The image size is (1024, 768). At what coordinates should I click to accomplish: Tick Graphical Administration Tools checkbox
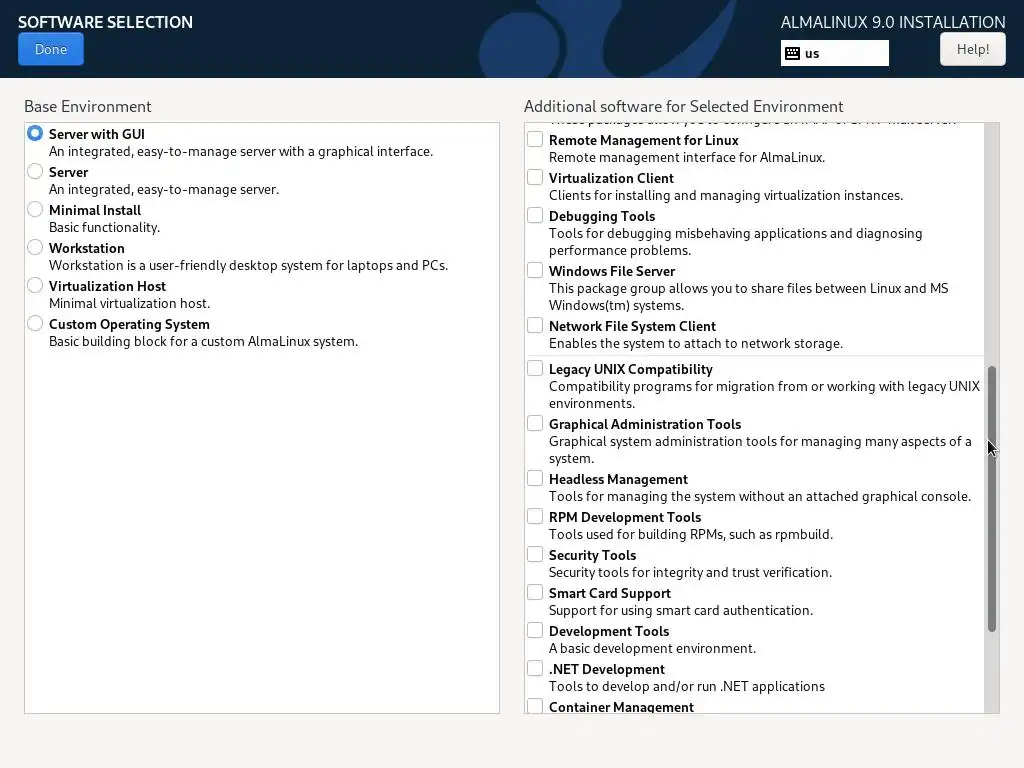click(x=535, y=423)
